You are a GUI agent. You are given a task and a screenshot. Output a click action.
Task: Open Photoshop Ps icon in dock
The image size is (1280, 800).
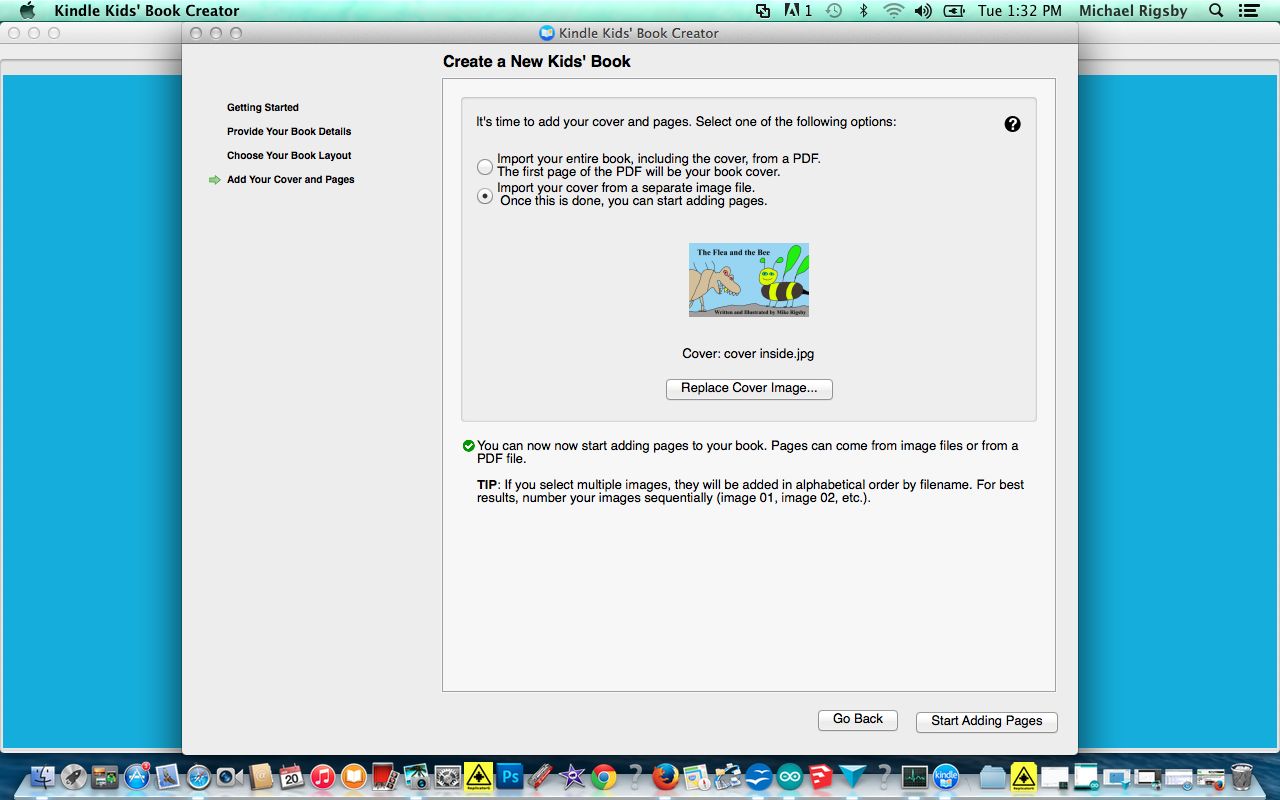[509, 776]
